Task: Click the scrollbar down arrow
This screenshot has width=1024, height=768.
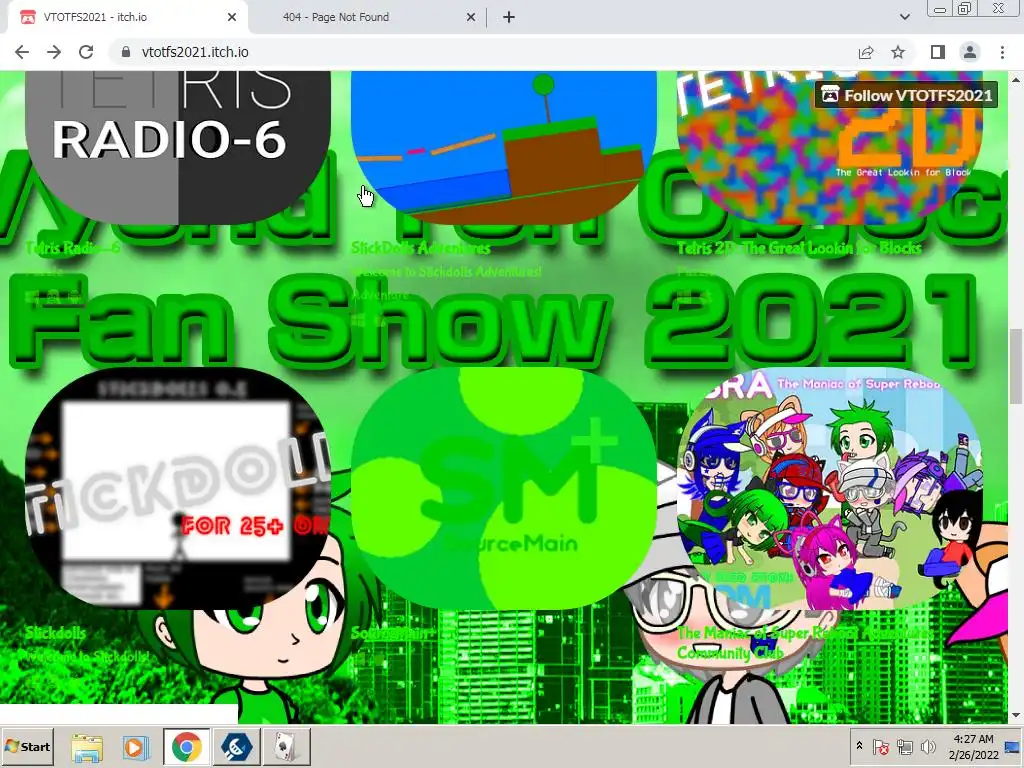Action: click(1016, 716)
